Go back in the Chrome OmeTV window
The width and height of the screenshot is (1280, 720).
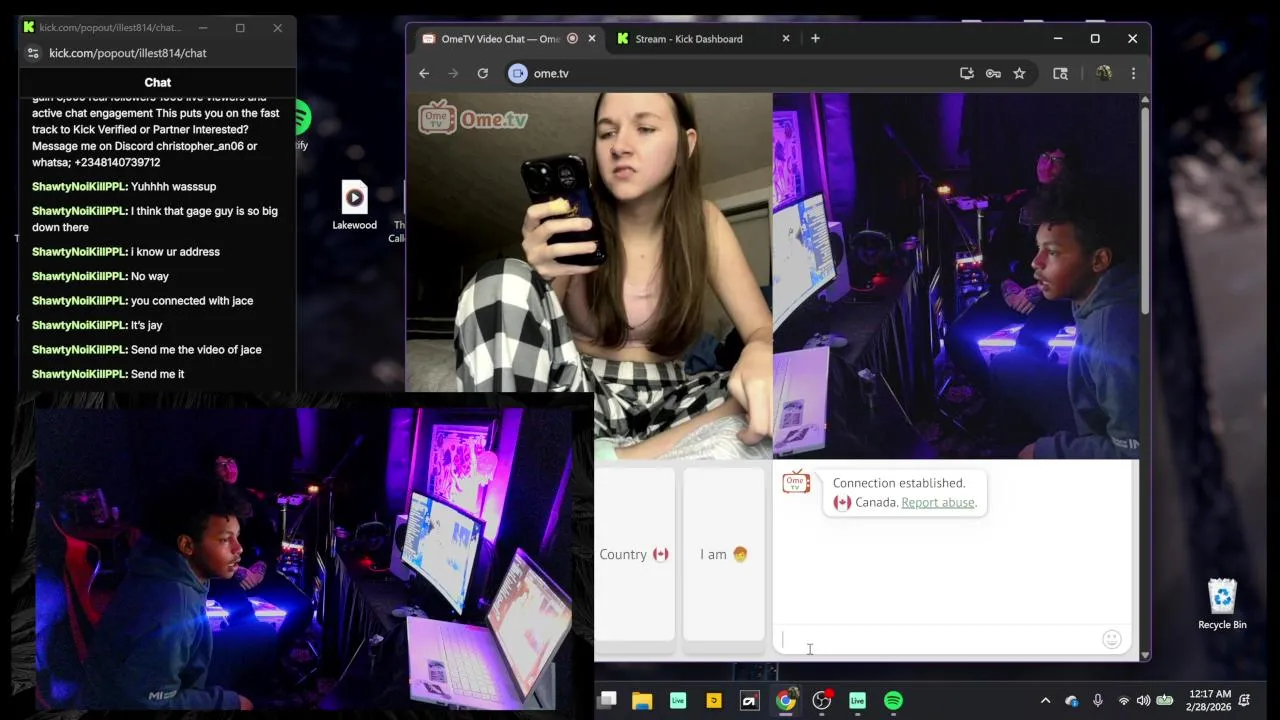pos(424,73)
